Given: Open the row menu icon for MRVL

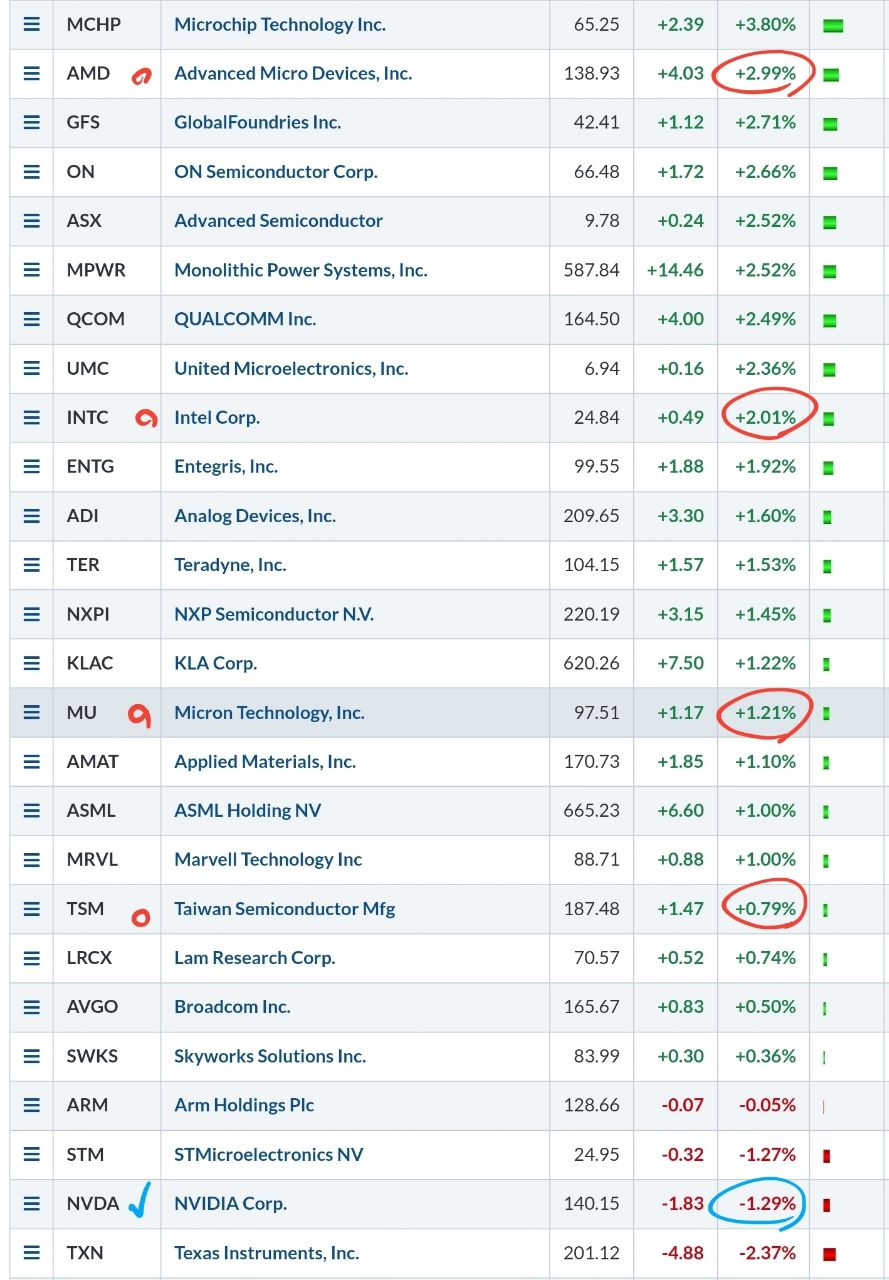Looking at the screenshot, I should tap(32, 859).
